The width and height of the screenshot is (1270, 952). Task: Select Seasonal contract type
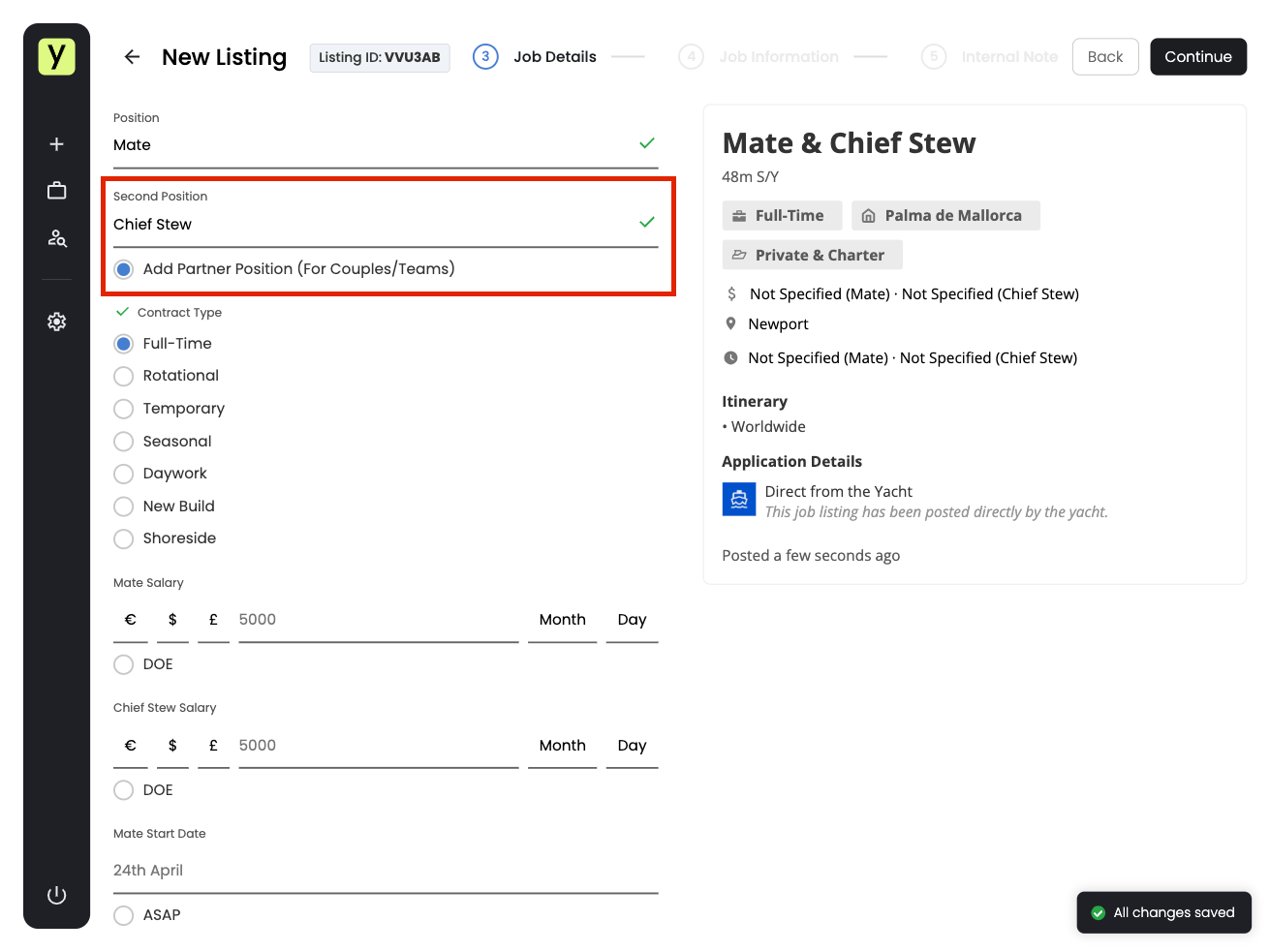(123, 442)
